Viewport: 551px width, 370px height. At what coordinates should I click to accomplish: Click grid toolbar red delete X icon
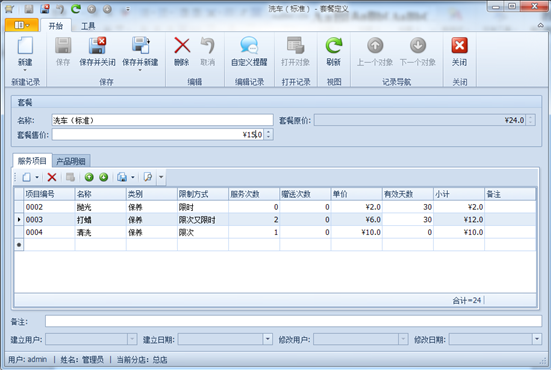tap(52, 177)
